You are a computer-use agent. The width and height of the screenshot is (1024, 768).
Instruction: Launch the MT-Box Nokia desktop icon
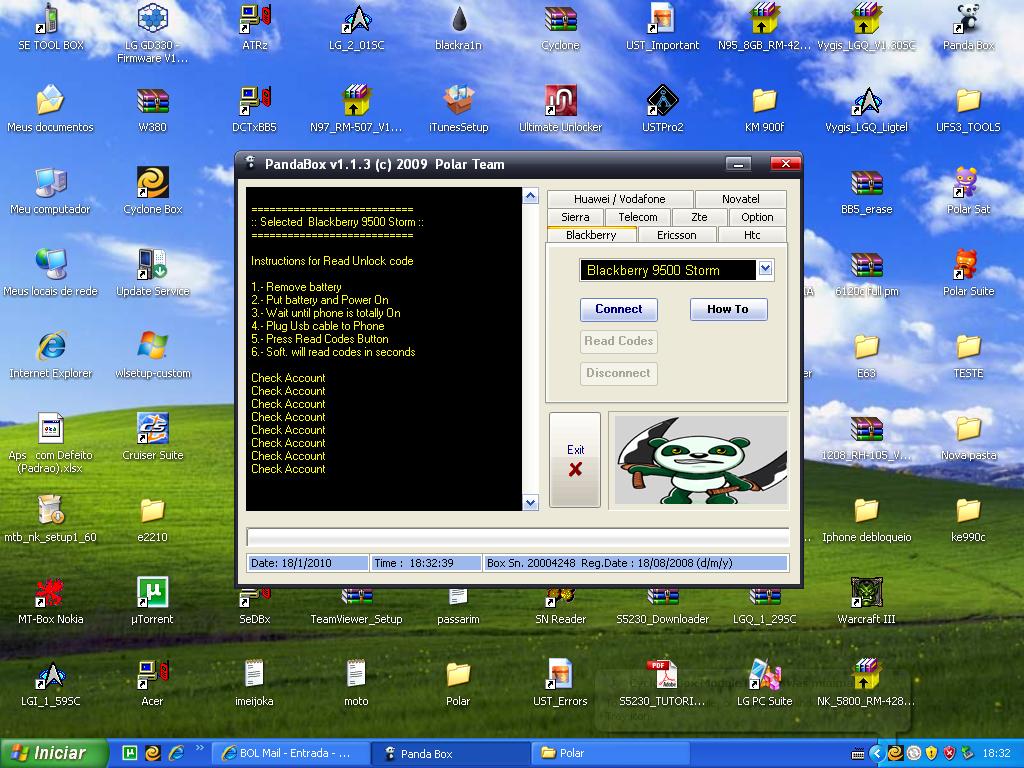(51, 596)
